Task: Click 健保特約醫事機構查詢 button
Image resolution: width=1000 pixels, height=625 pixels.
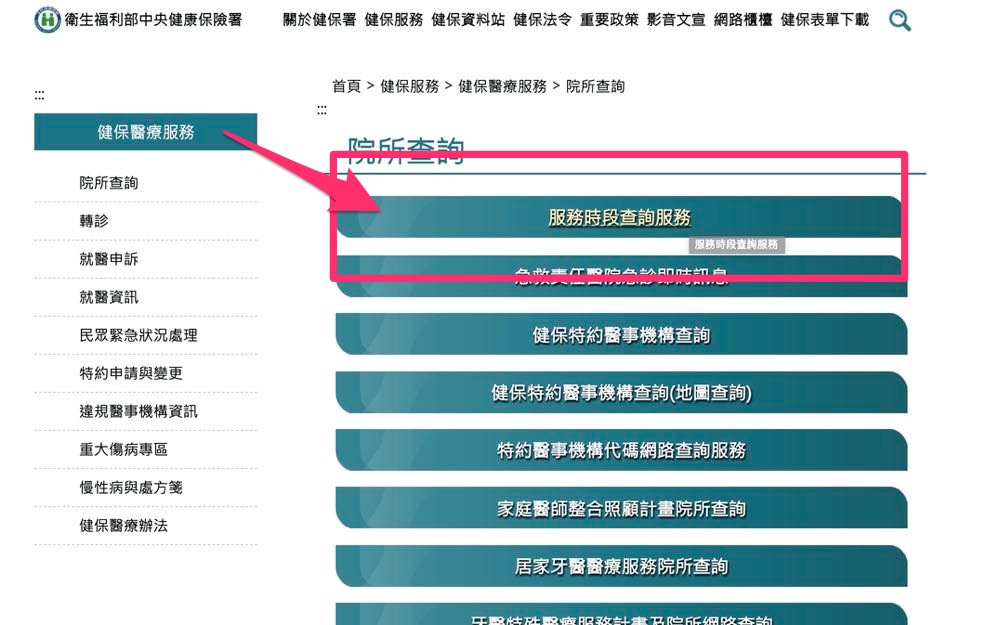Action: pos(621,335)
